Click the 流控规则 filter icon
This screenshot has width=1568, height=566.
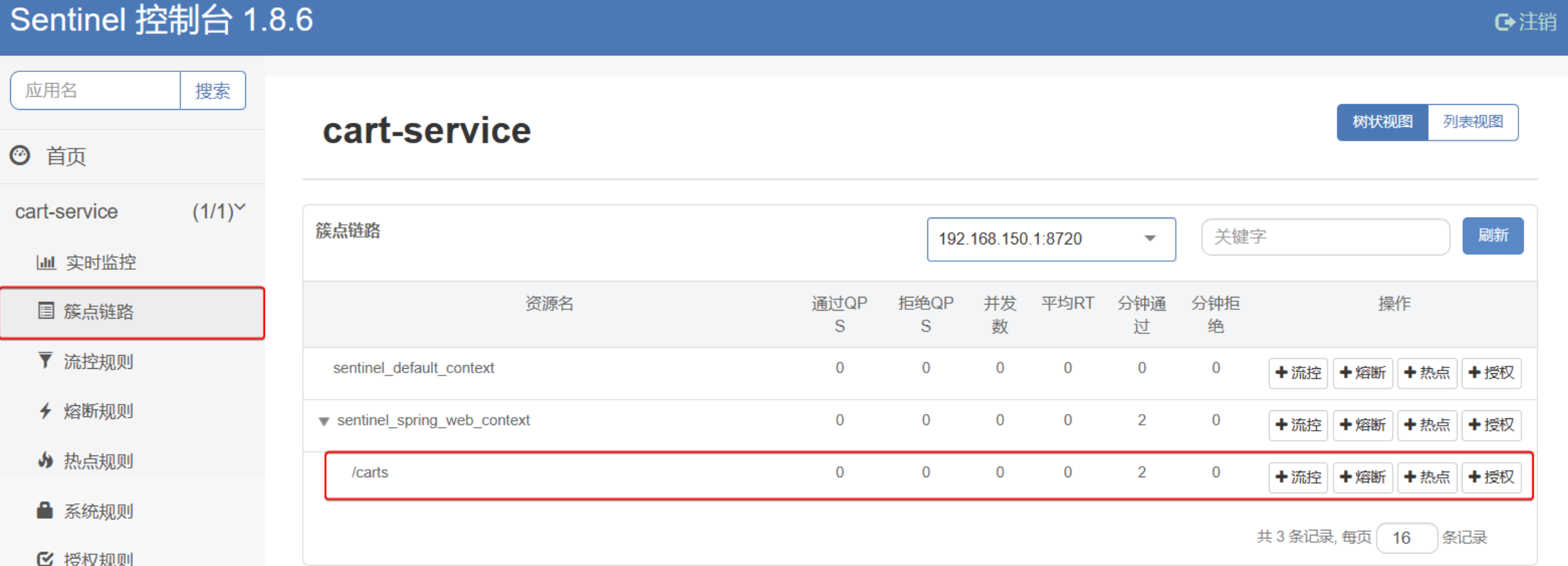point(45,360)
